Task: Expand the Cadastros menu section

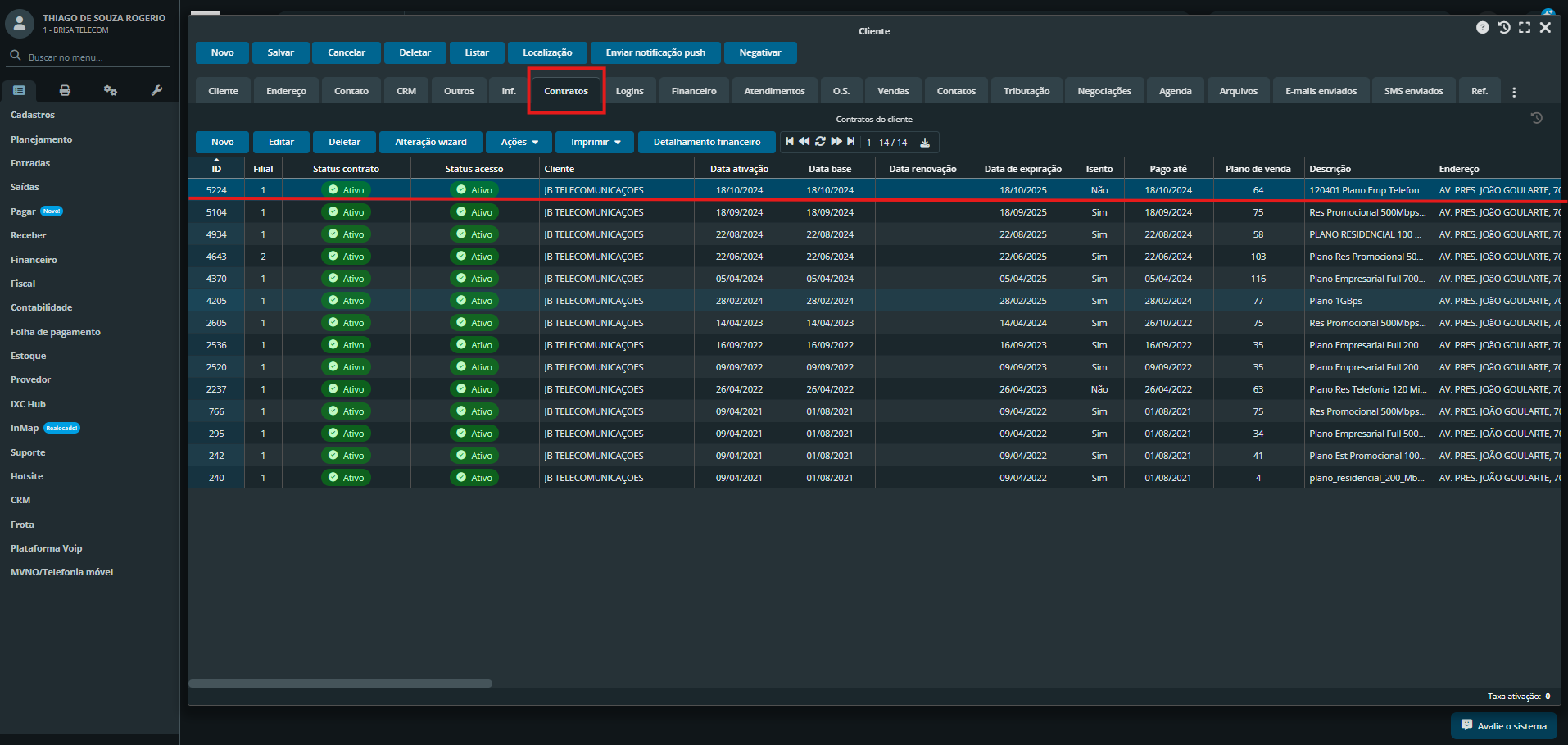Action: point(33,116)
